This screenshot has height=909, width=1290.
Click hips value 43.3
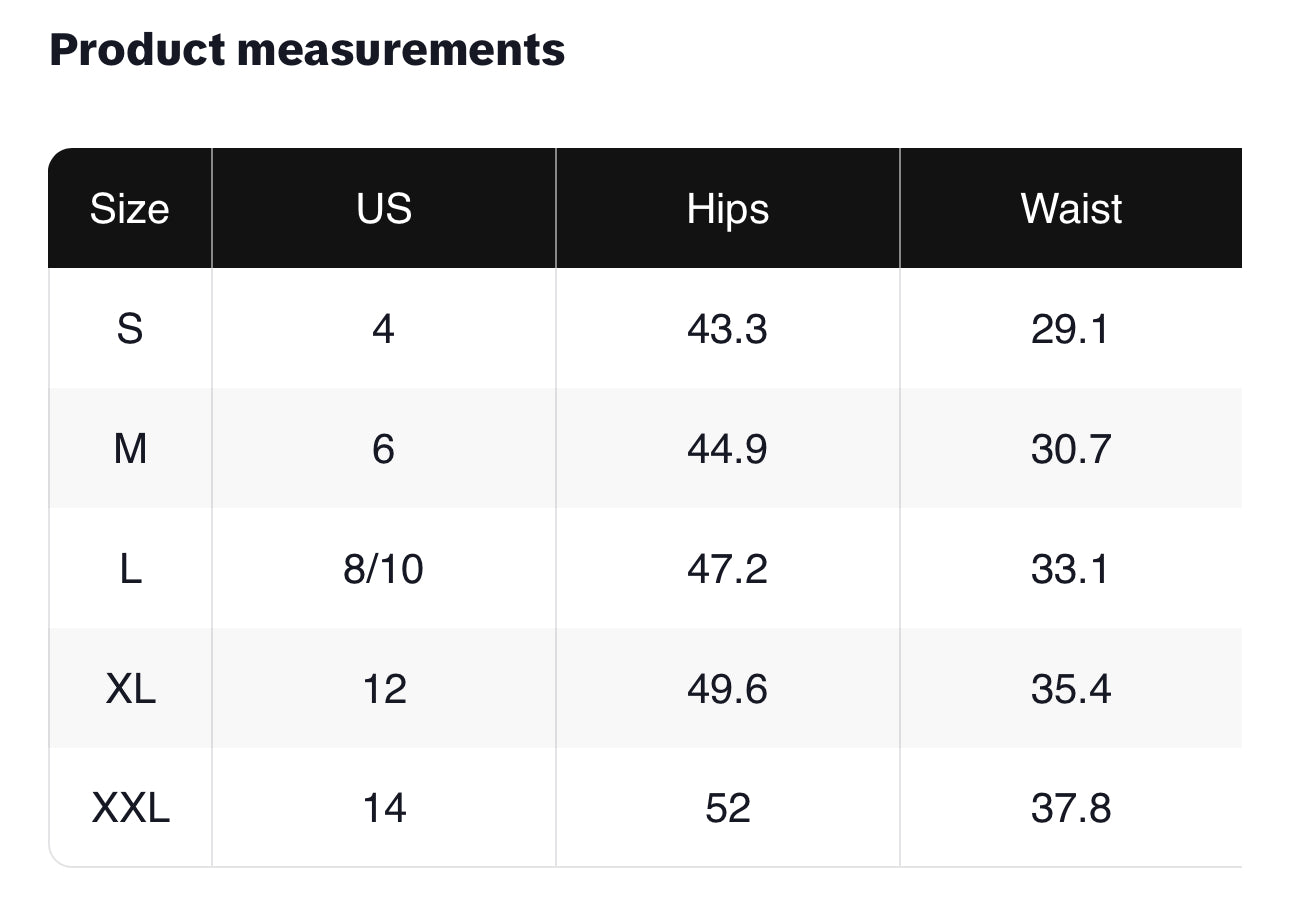(728, 328)
